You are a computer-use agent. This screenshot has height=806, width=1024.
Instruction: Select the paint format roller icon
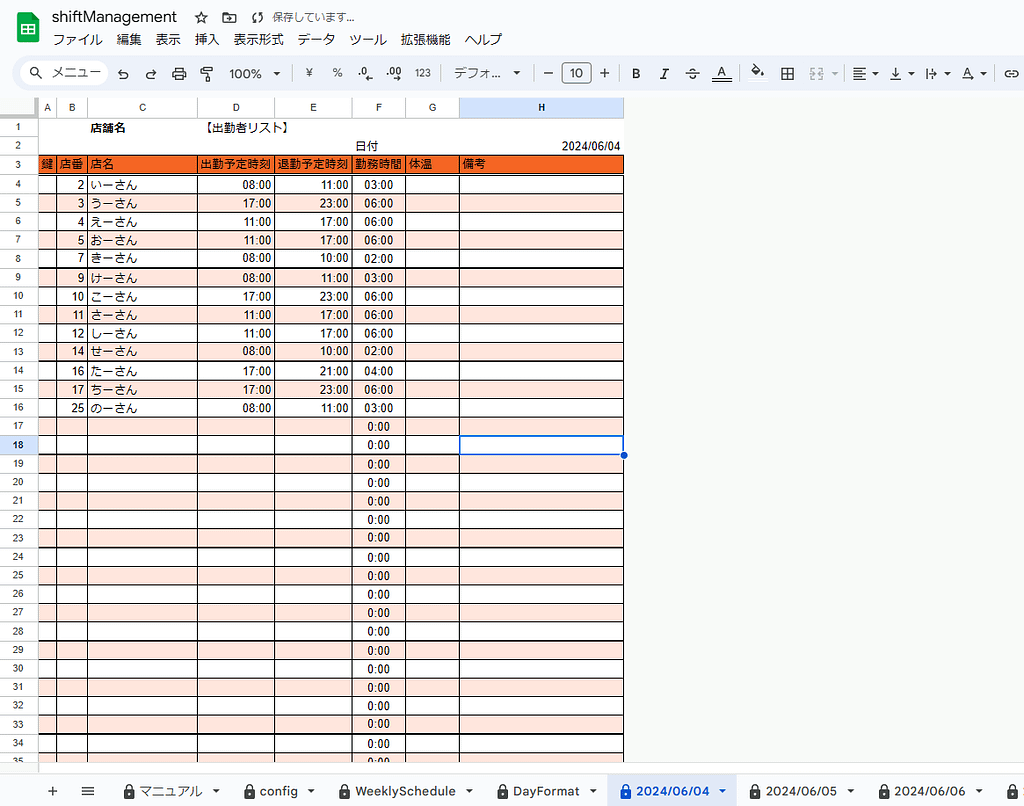tap(207, 74)
